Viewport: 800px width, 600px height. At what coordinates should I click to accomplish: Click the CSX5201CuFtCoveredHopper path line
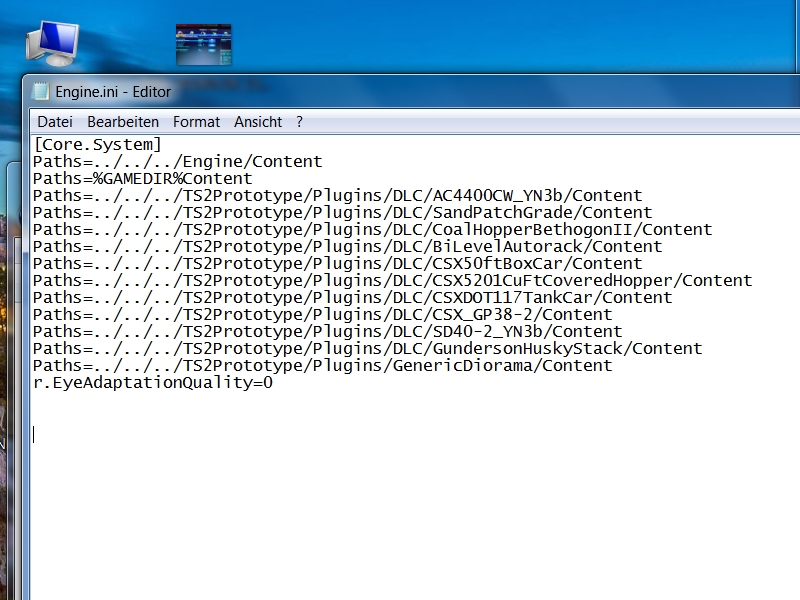[x=393, y=281]
